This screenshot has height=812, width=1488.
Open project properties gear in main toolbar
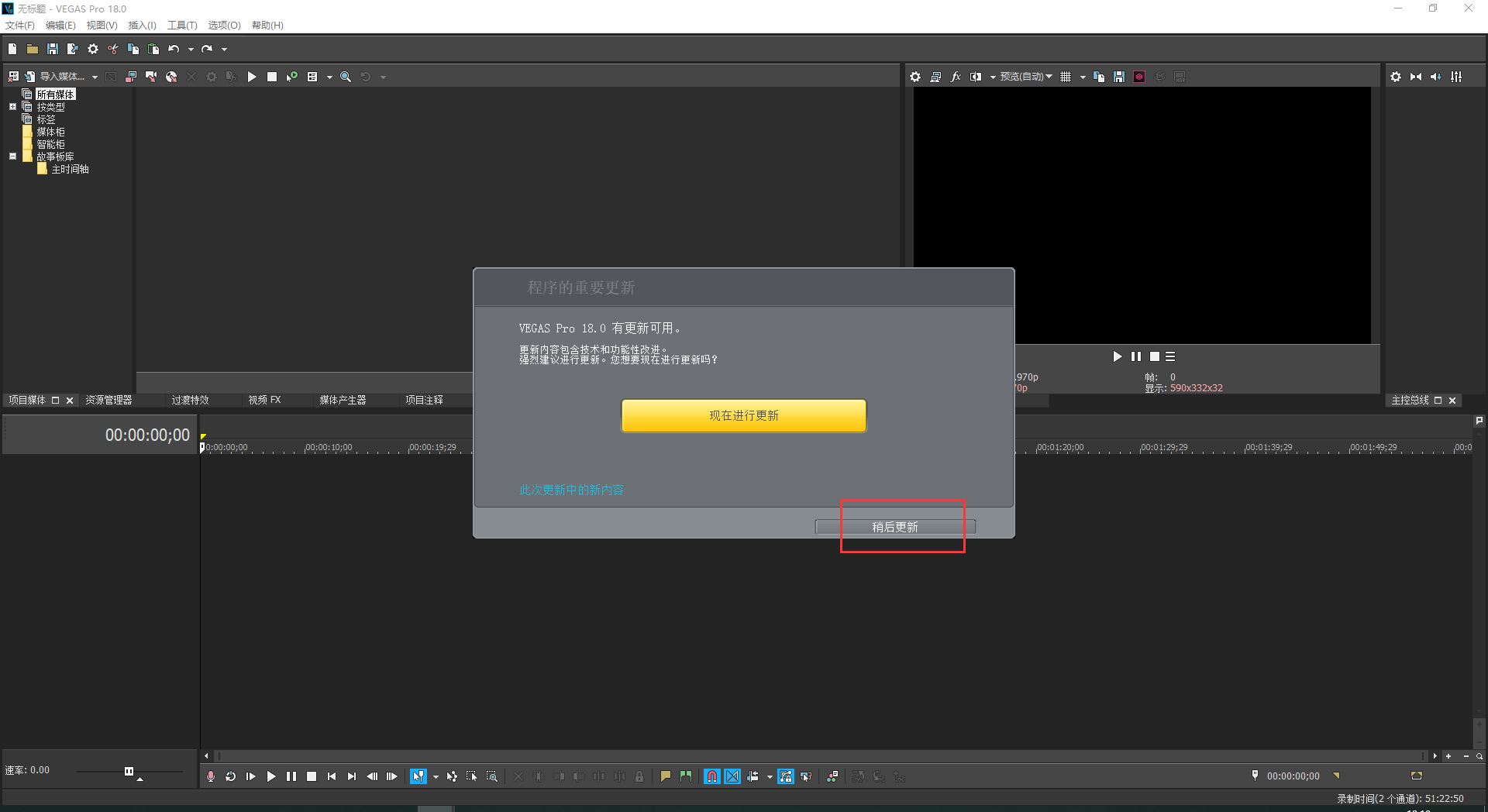pos(93,49)
